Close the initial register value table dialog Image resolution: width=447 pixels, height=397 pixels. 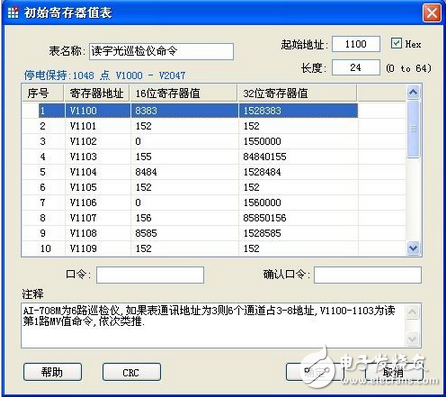[x=432, y=13]
